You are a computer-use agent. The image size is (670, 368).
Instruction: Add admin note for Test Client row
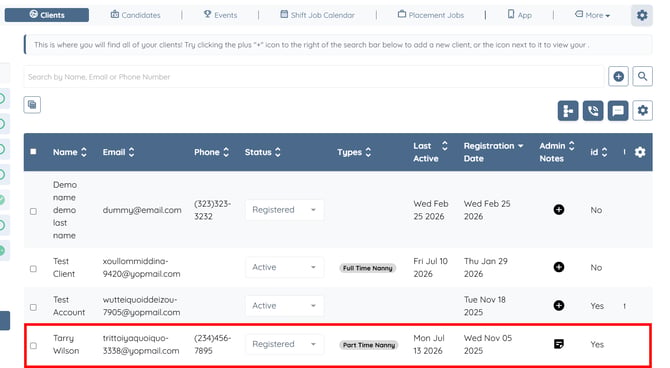(x=558, y=267)
